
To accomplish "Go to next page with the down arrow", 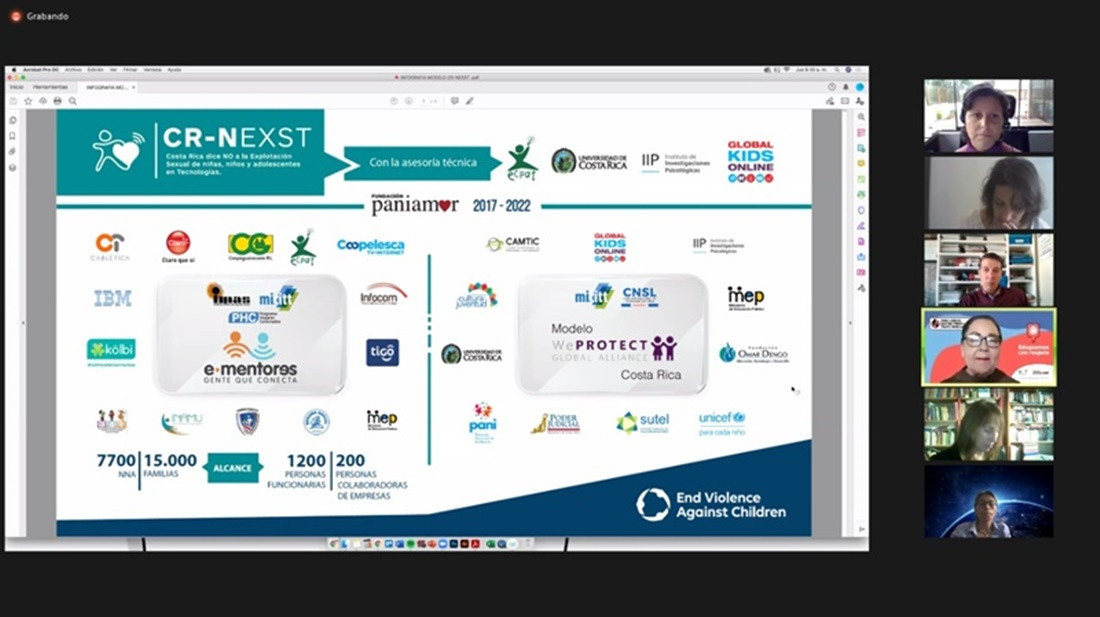I will tap(408, 101).
